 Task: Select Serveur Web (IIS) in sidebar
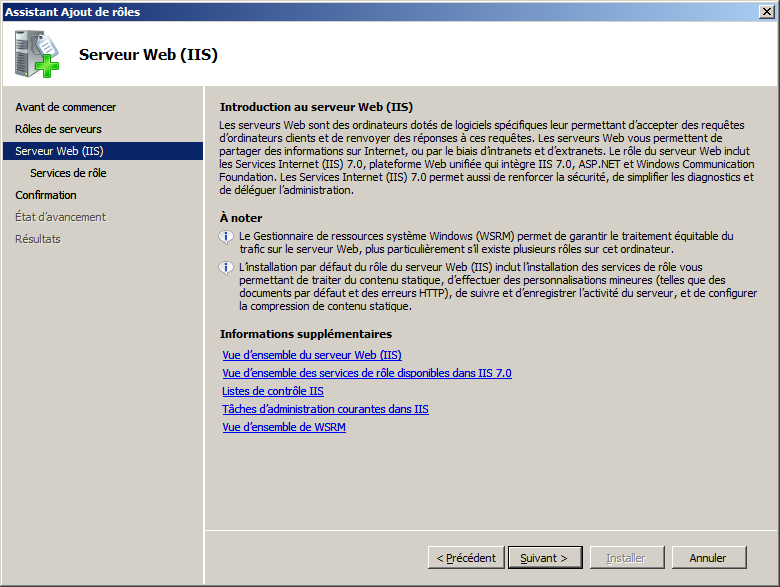click(x=59, y=151)
